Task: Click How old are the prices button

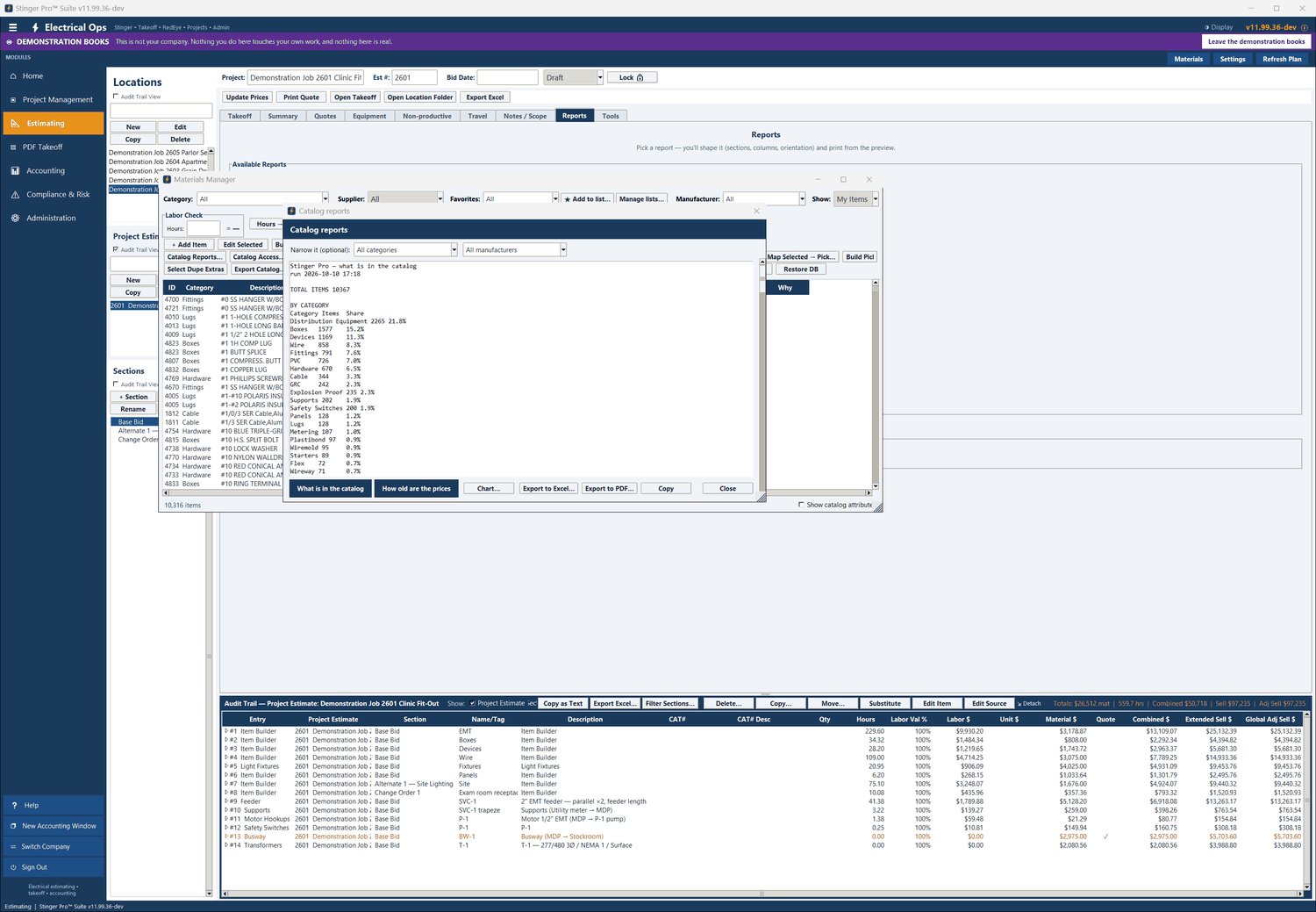Action: click(x=416, y=488)
